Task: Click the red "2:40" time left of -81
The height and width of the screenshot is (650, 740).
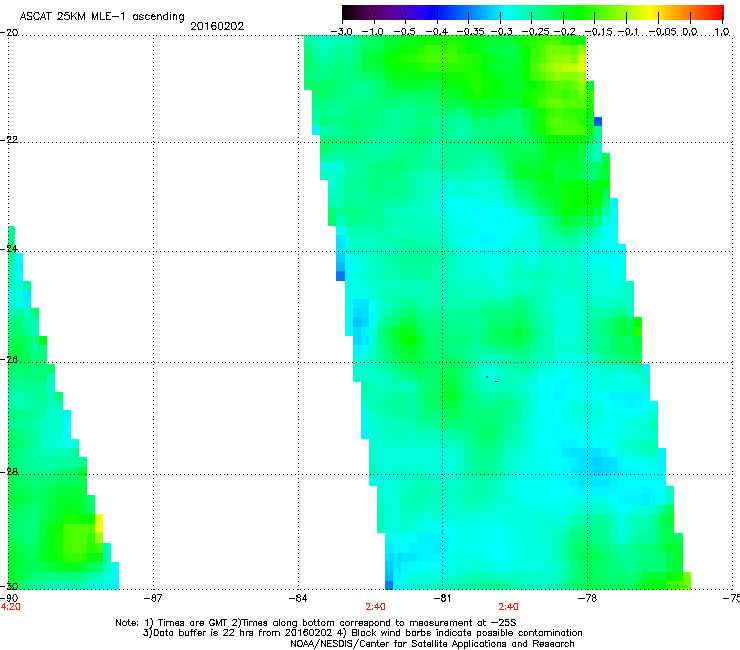Action: click(x=376, y=607)
